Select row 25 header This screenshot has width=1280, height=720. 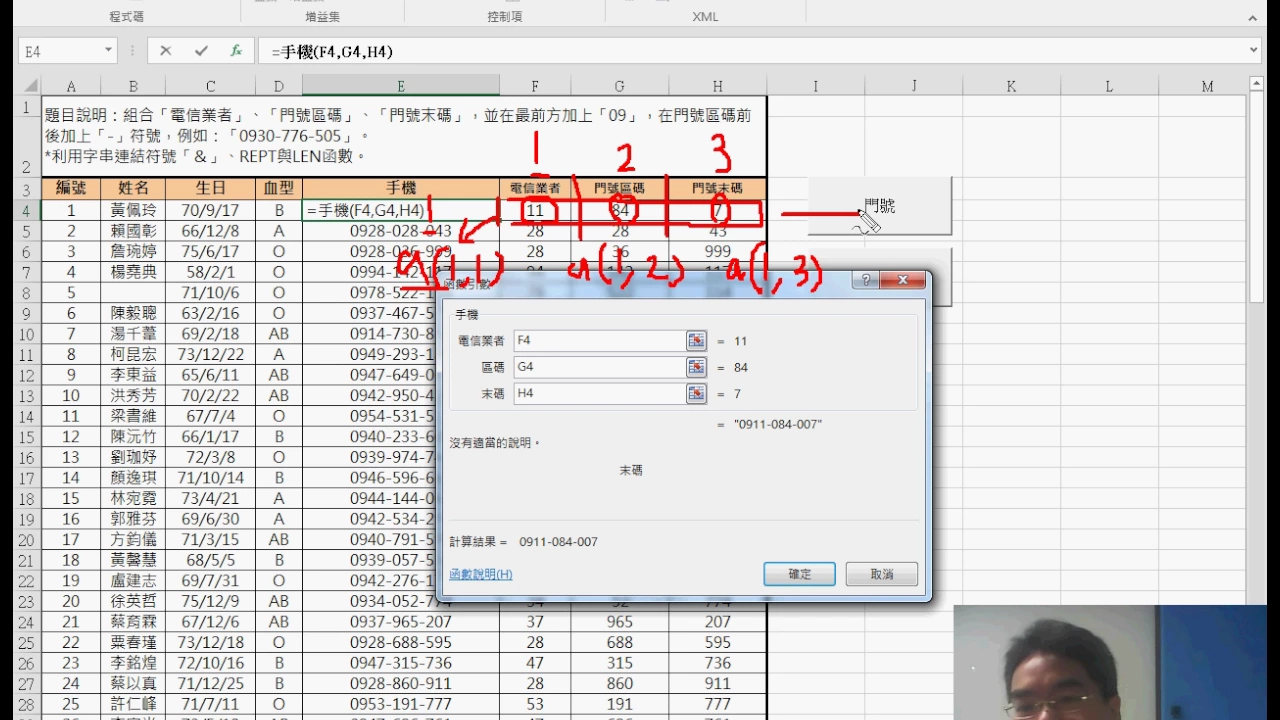pos(28,643)
